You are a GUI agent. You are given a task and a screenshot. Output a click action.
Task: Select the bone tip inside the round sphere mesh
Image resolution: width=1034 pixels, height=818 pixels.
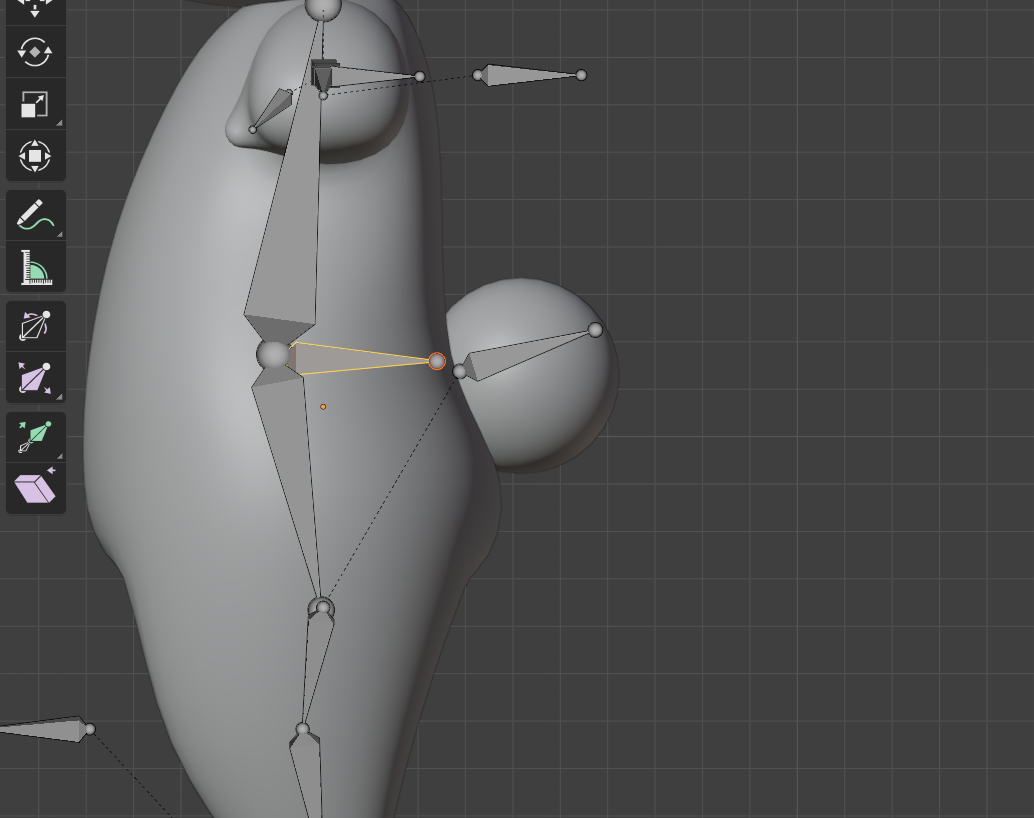(595, 330)
